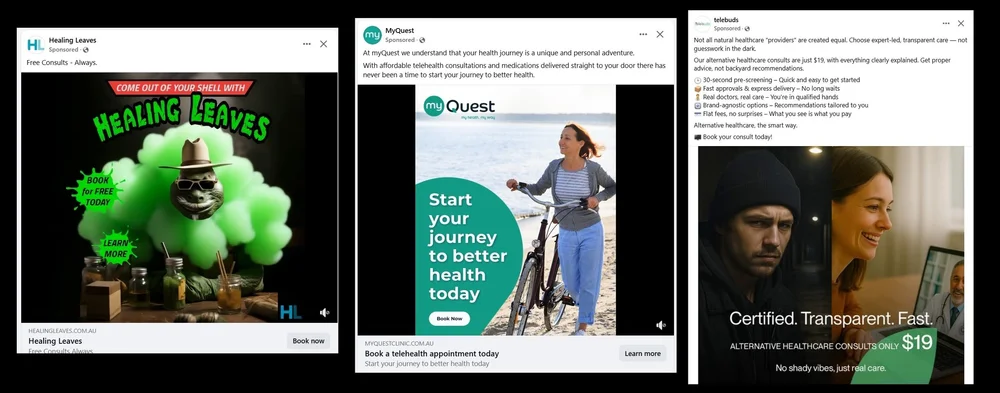Open the telebuds ad options ellipsis
The image size is (1000, 393).
(x=946, y=23)
